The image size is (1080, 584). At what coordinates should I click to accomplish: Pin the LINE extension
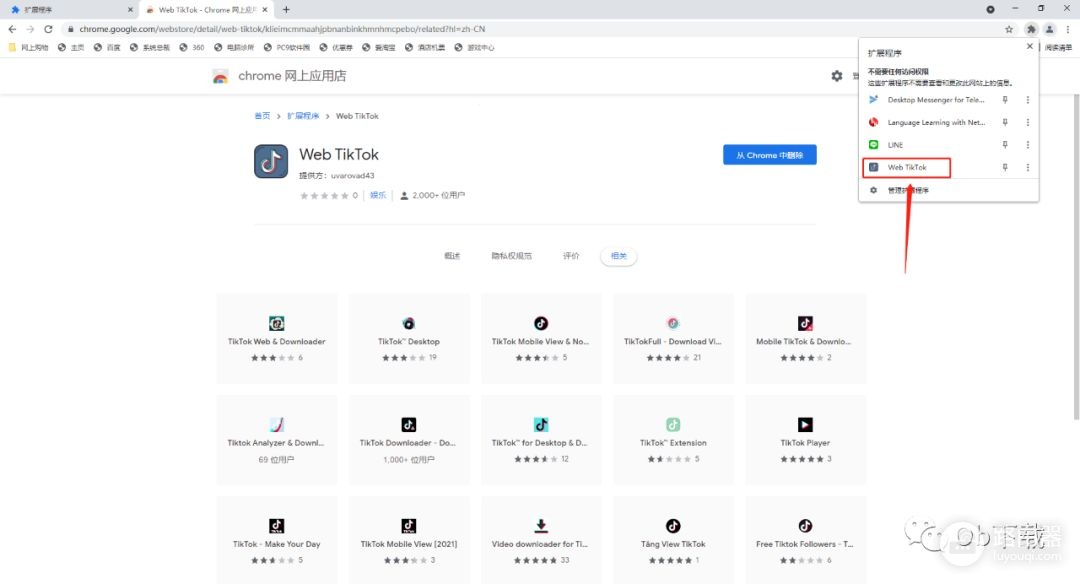(1005, 145)
